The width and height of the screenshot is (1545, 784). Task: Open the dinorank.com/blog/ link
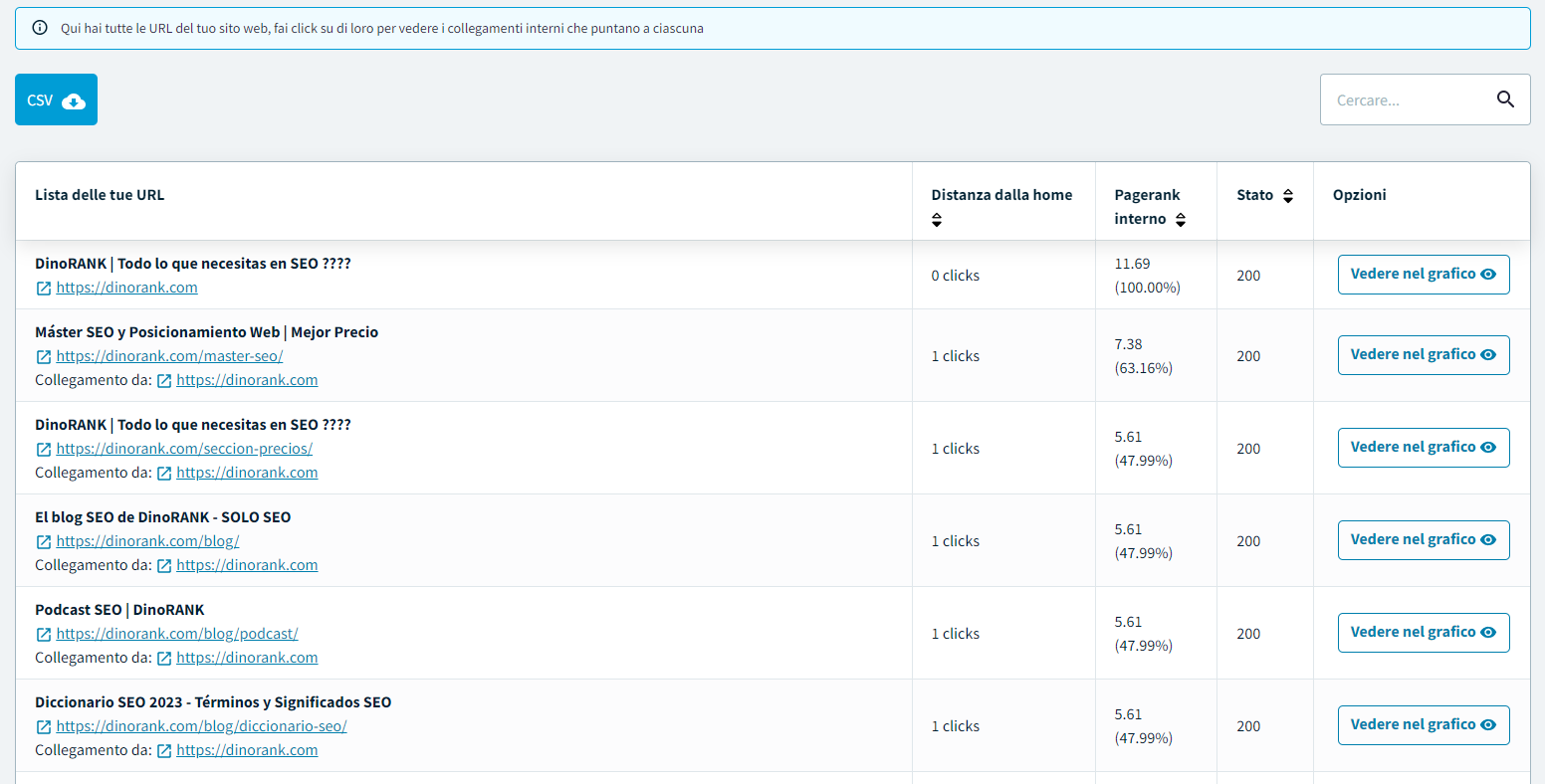147,541
